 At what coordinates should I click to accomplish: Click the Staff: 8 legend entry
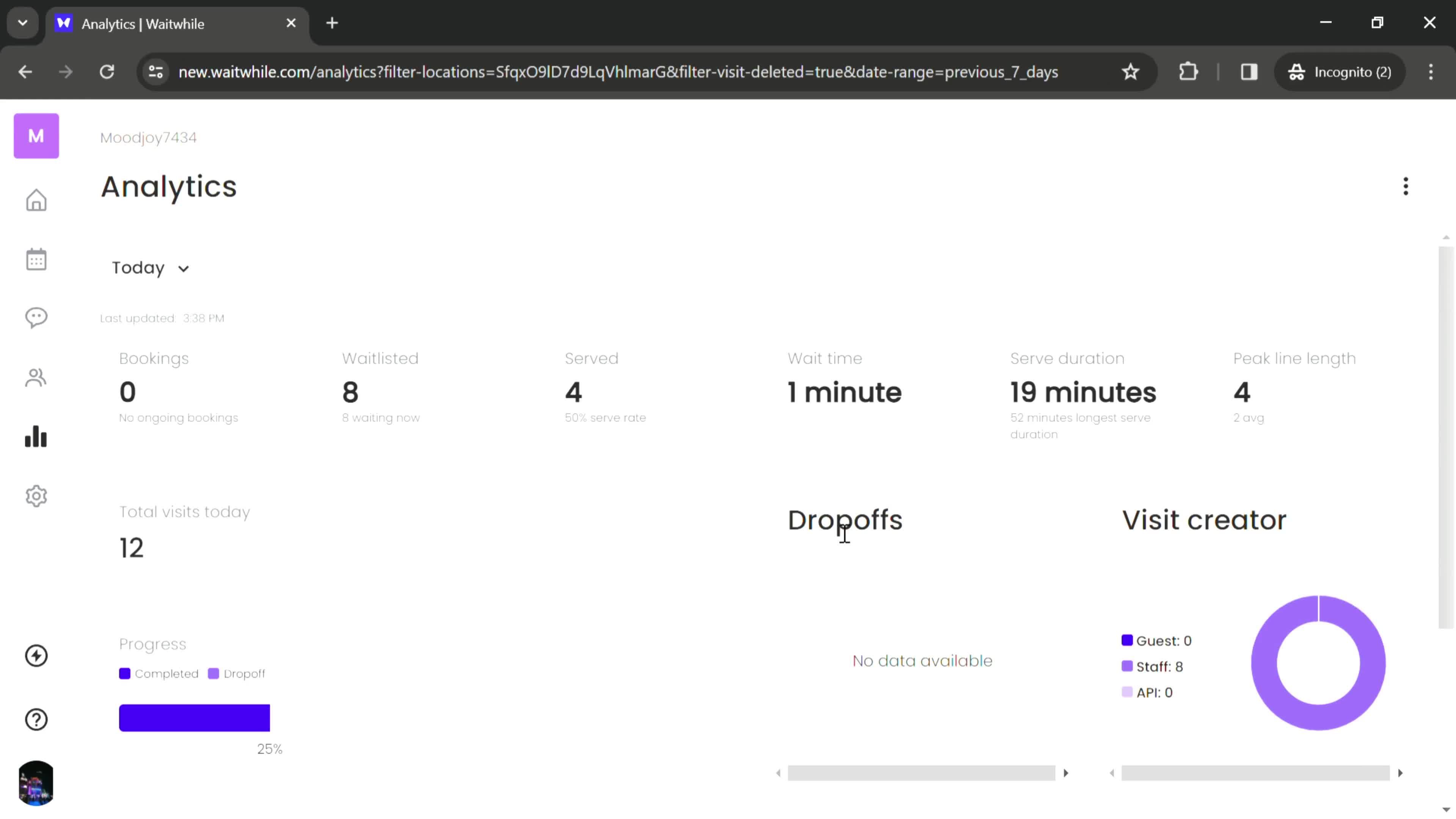coord(1152,667)
